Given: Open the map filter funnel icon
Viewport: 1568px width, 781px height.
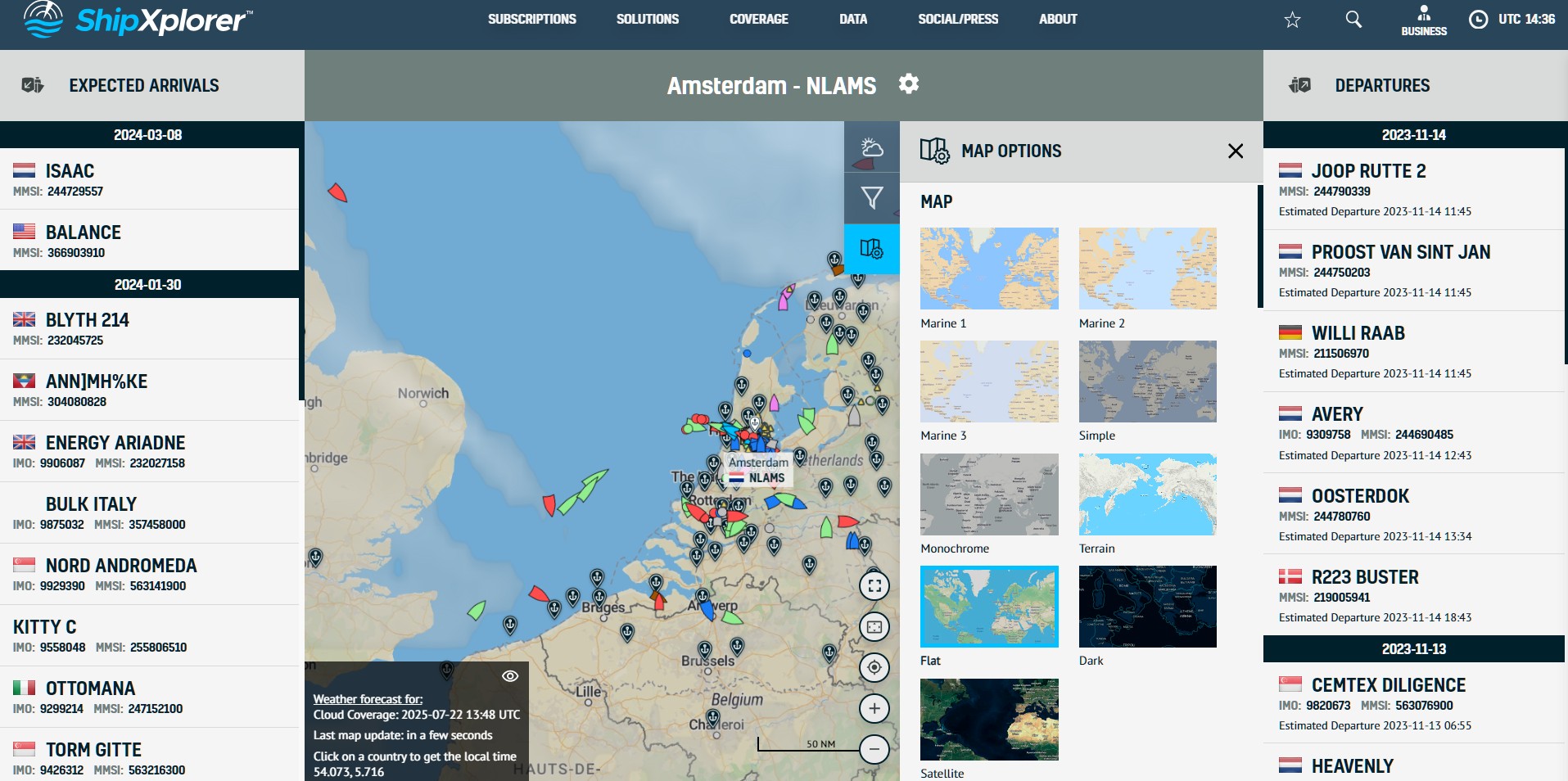Looking at the screenshot, I should tap(871, 197).
